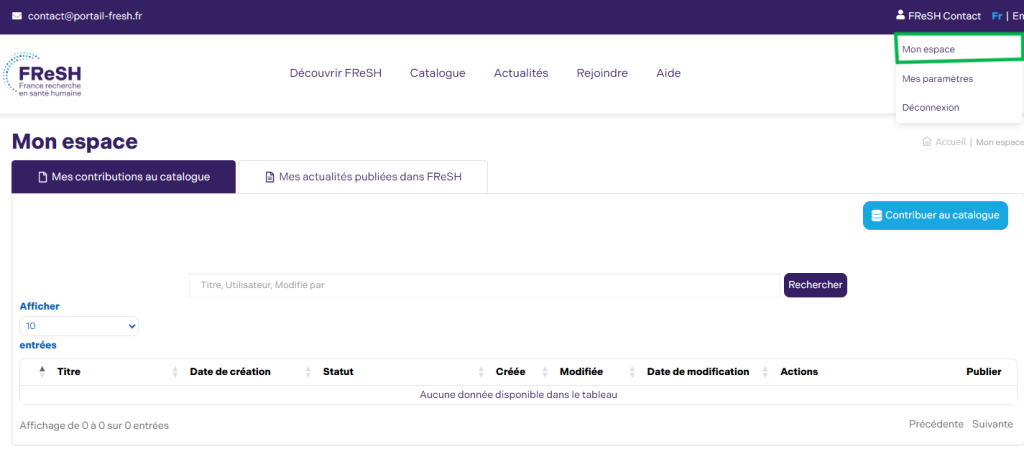Open Mes contributions au catalogue tab
Screen dimensions: 1024x449
click(123, 177)
